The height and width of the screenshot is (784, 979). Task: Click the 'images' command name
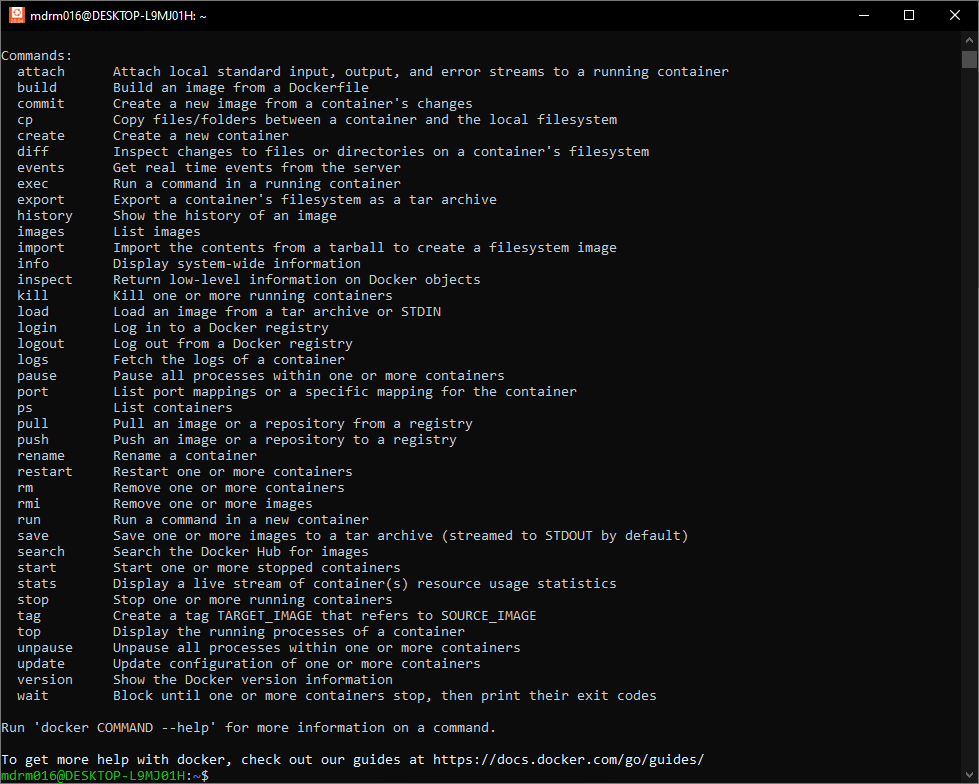pyautogui.click(x=41, y=232)
